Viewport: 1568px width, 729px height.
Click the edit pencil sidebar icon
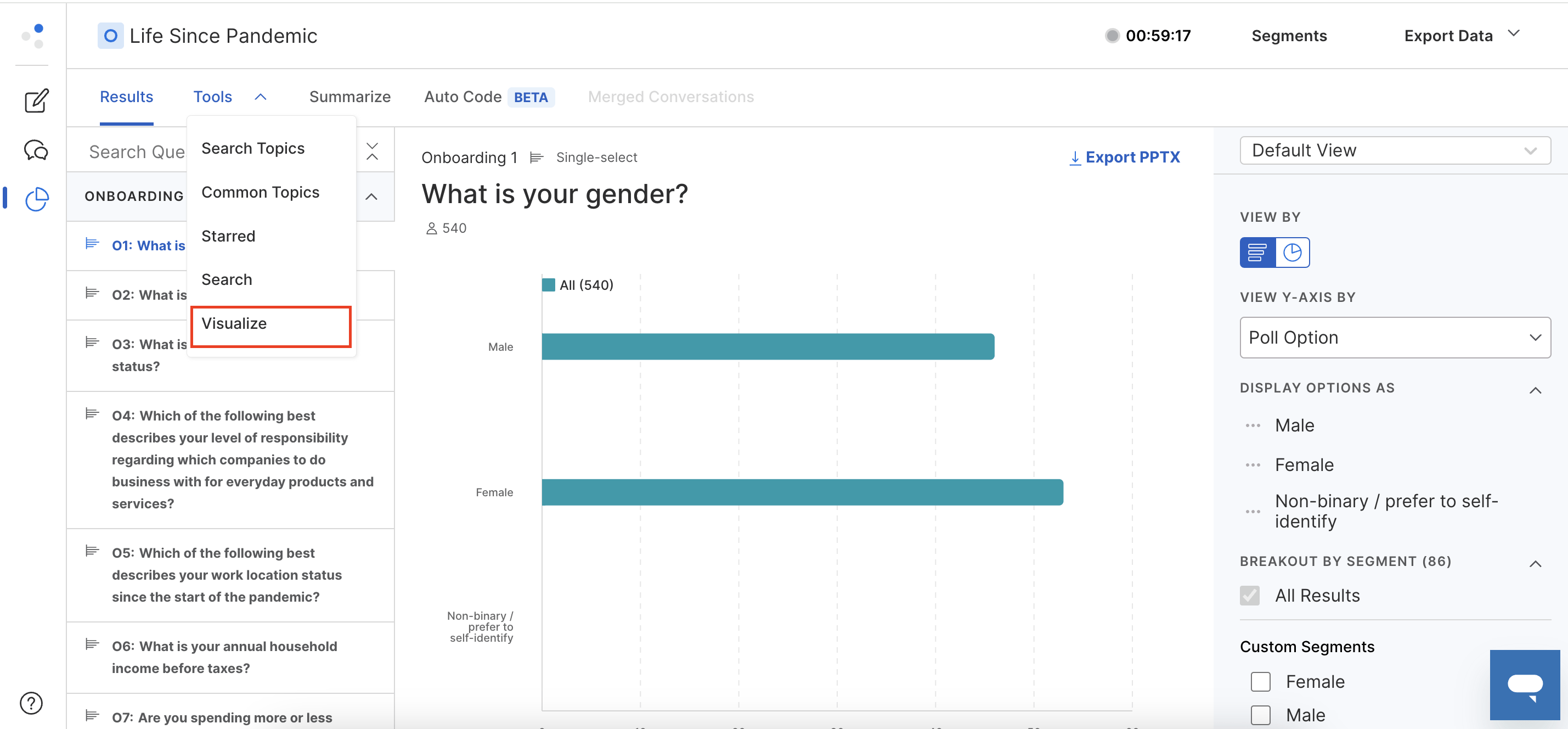pyautogui.click(x=36, y=101)
